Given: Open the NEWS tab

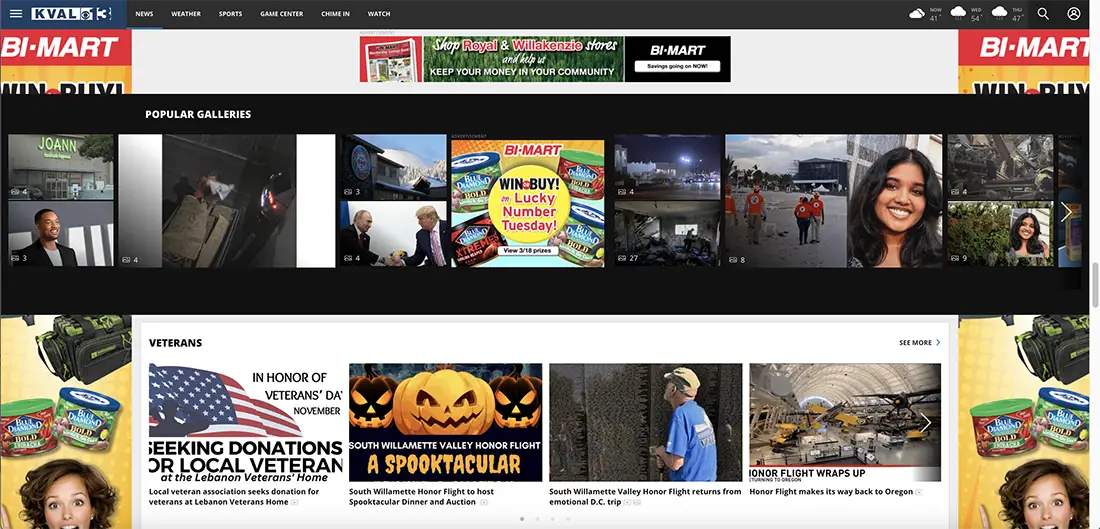Looking at the screenshot, I should (x=145, y=14).
